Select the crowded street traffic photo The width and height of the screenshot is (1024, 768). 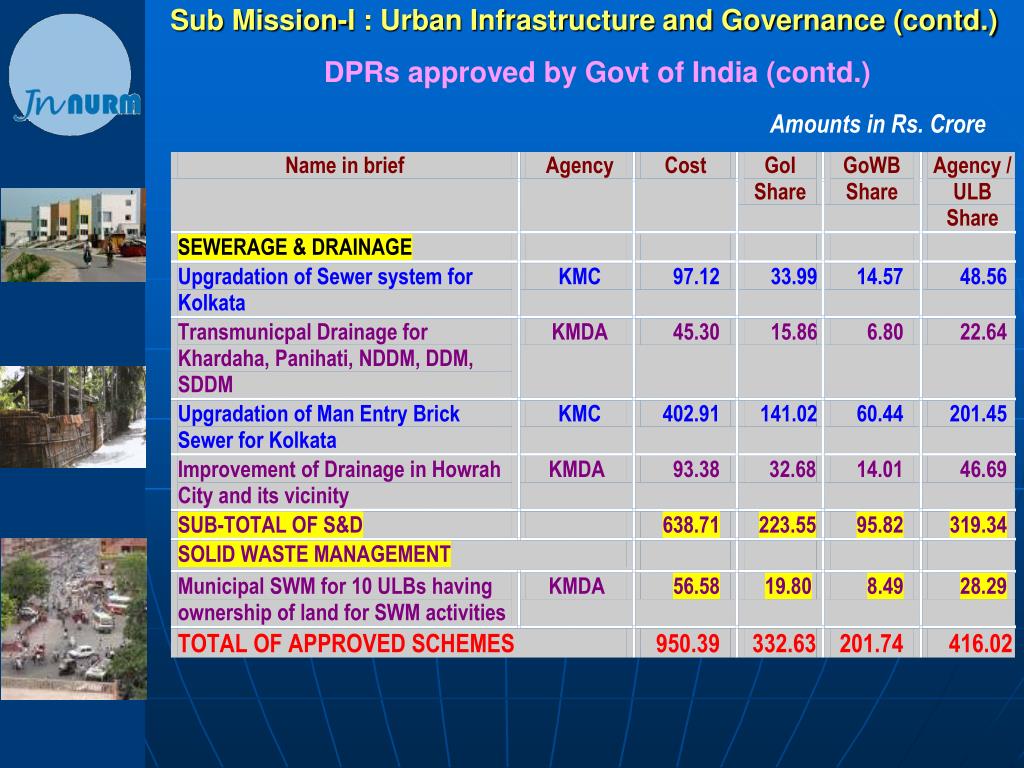73,618
